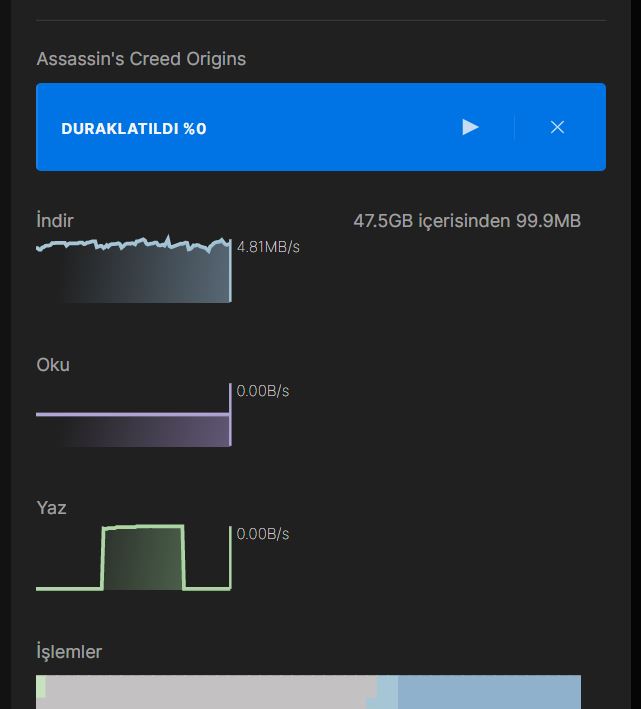This screenshot has width=641, height=709.
Task: Select the İndir section label
Action: pyautogui.click(x=55, y=221)
